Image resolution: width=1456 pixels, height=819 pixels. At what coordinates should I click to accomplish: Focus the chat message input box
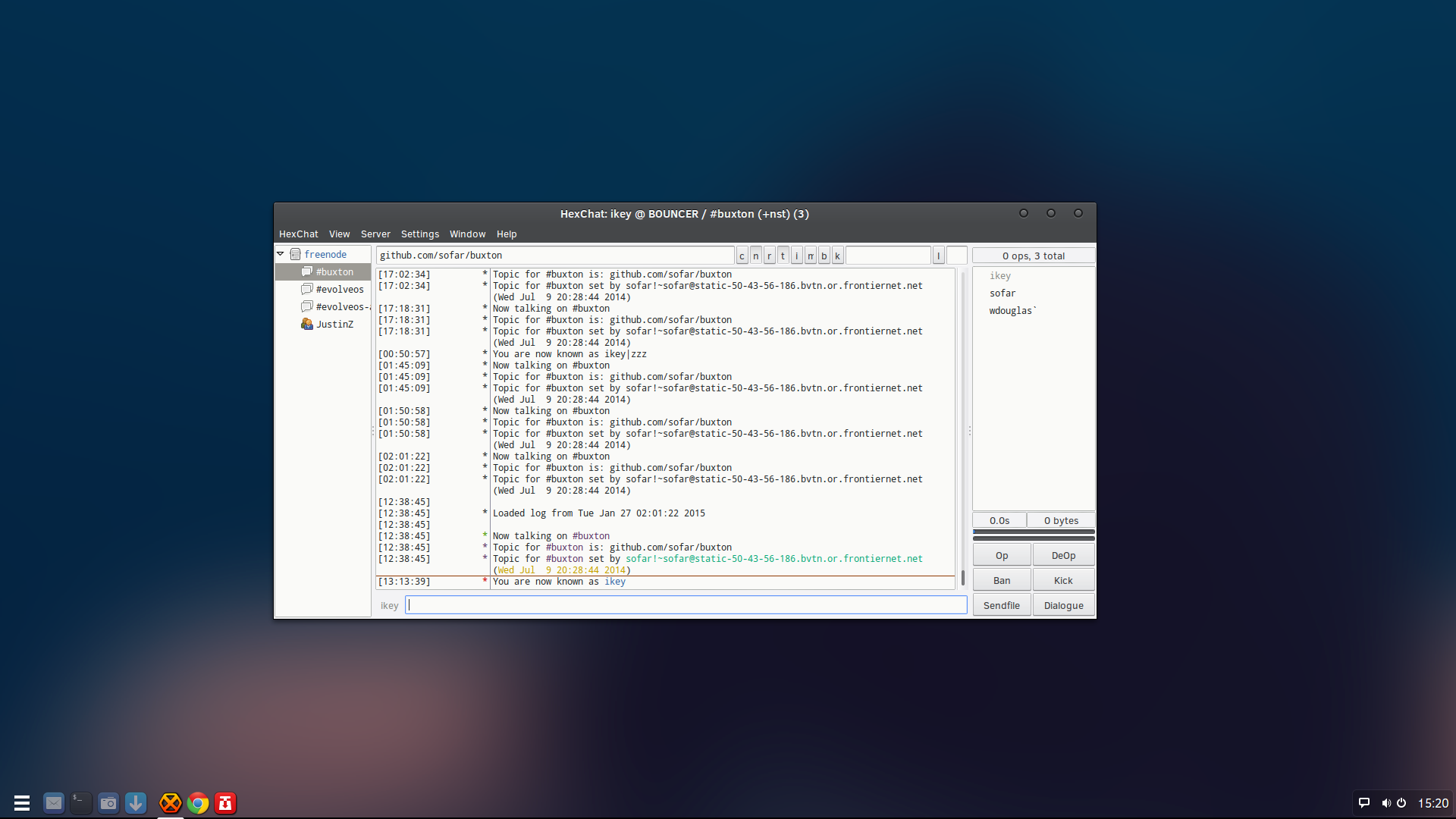click(686, 604)
